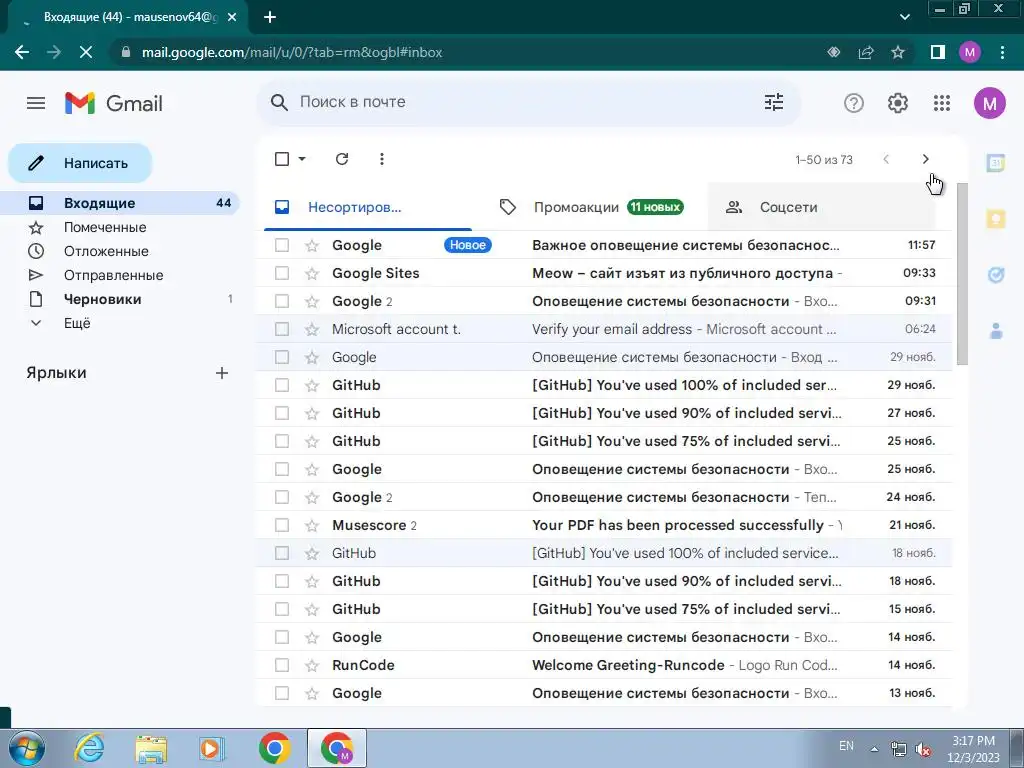Screen dimensions: 1024x768
Task: Open Помеченные folder
Action: [x=120, y=227]
